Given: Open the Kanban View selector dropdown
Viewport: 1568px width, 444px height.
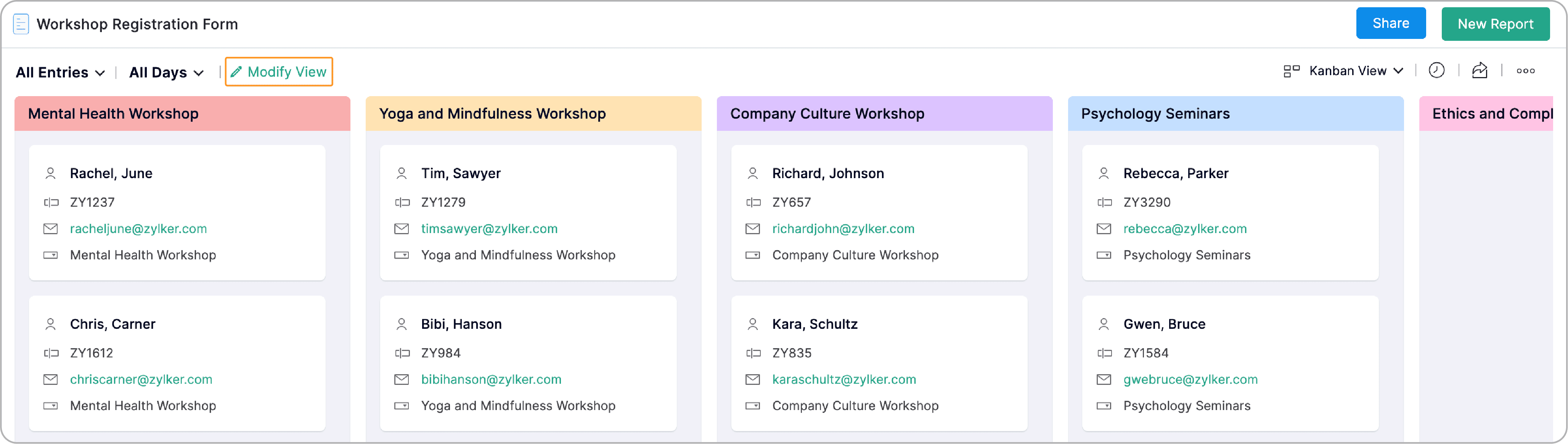Looking at the screenshot, I should (1356, 71).
